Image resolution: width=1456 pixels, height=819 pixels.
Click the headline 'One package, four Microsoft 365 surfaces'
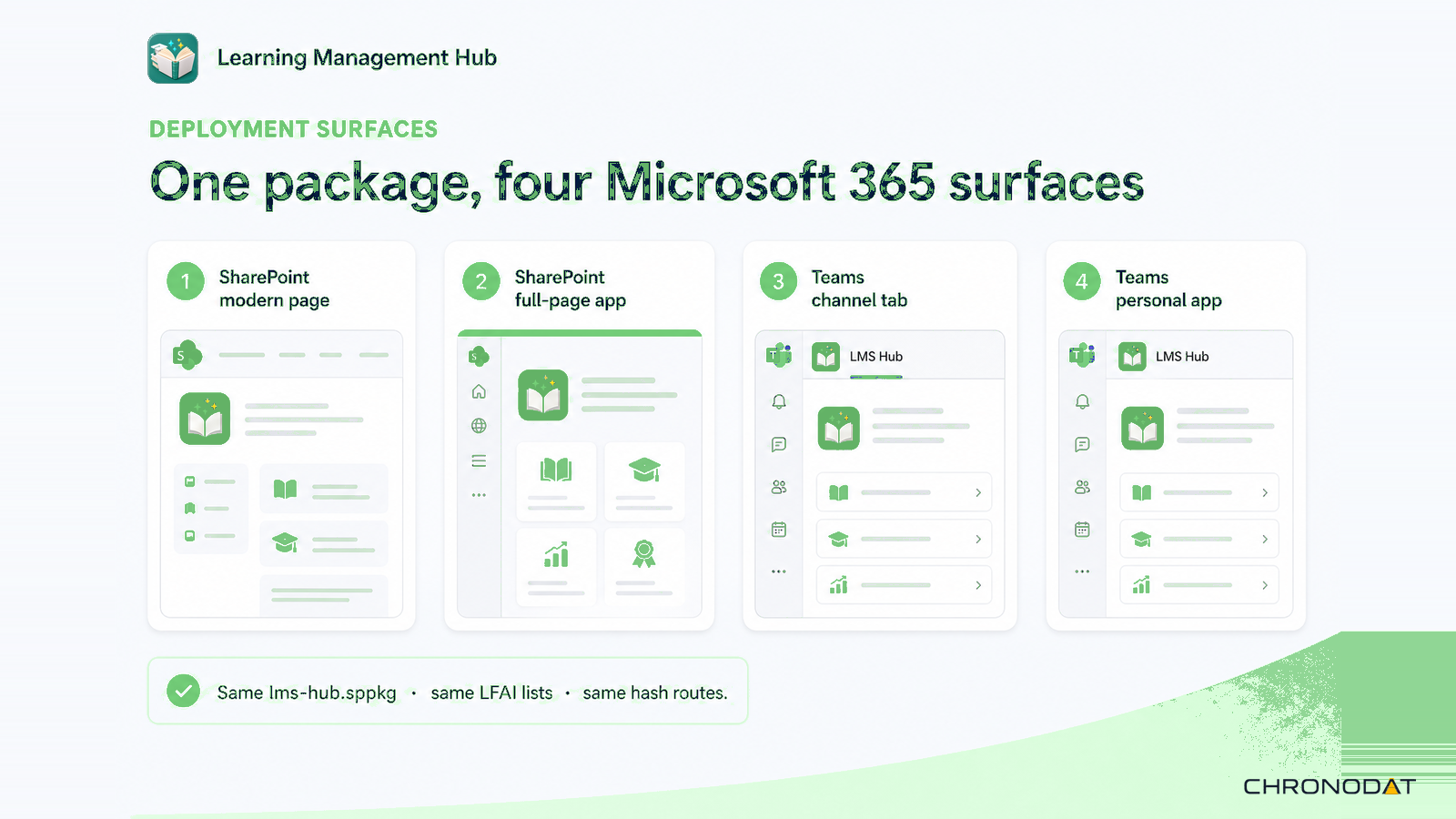pos(647,183)
